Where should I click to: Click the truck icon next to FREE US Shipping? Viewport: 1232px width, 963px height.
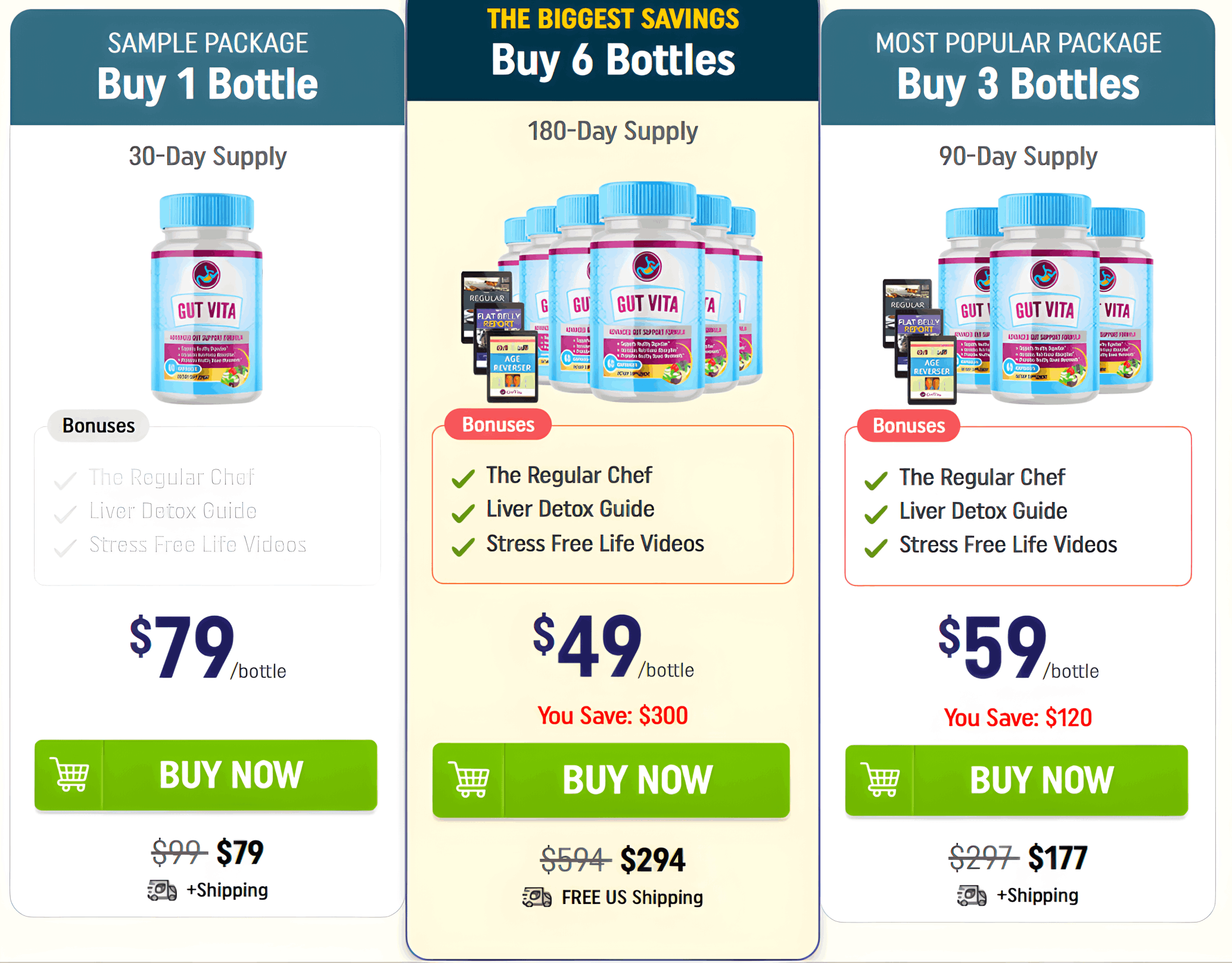pos(536,897)
